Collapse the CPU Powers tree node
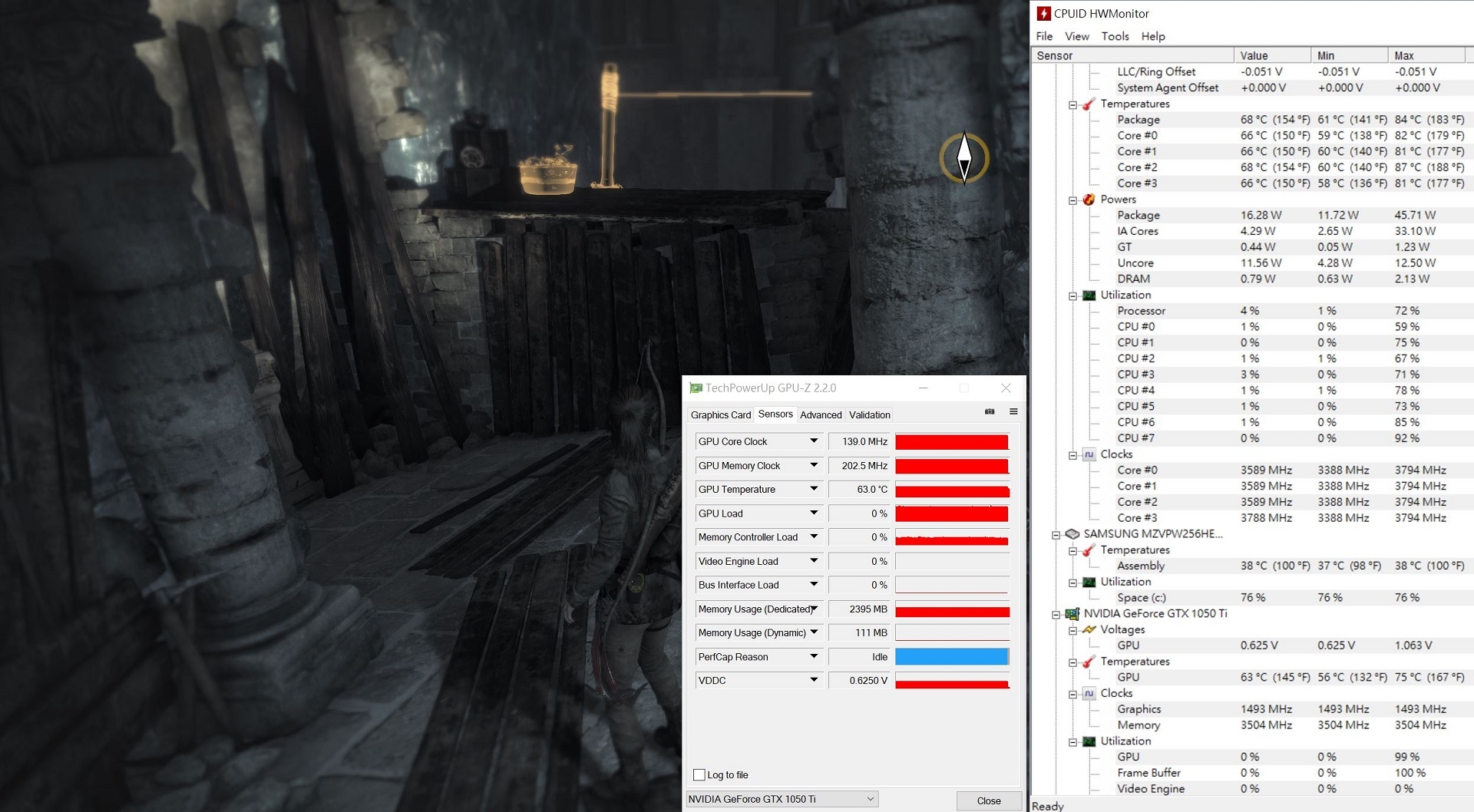This screenshot has height=812, width=1474. pyautogui.click(x=1073, y=200)
